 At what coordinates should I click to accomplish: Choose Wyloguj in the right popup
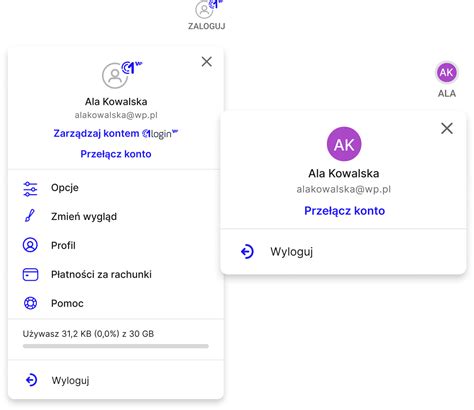(x=343, y=252)
